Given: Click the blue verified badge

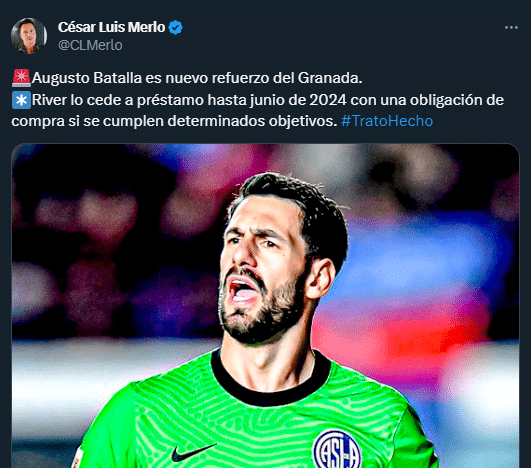Looking at the screenshot, I should coord(176,27).
